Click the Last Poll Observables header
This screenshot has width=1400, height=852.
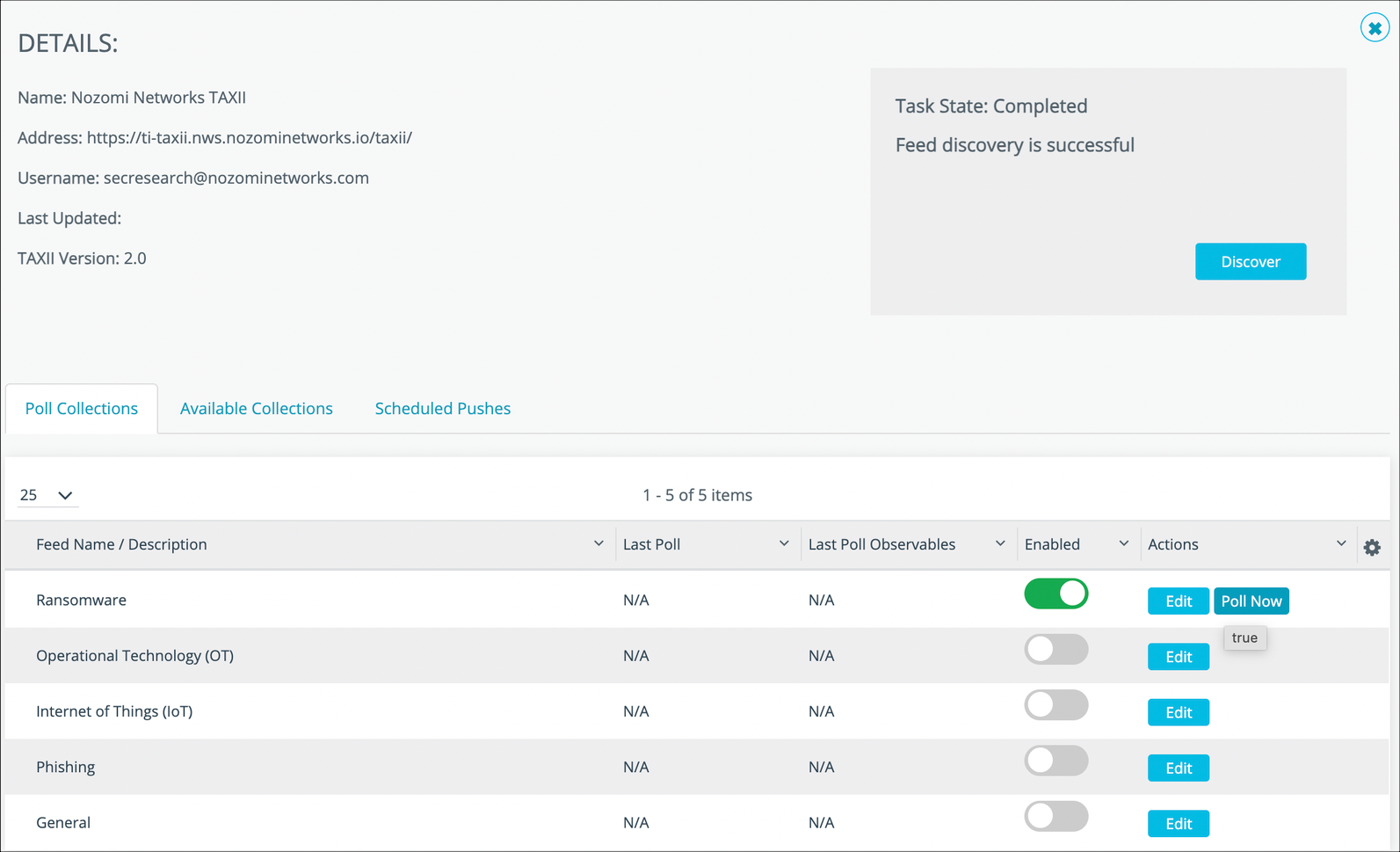point(881,544)
